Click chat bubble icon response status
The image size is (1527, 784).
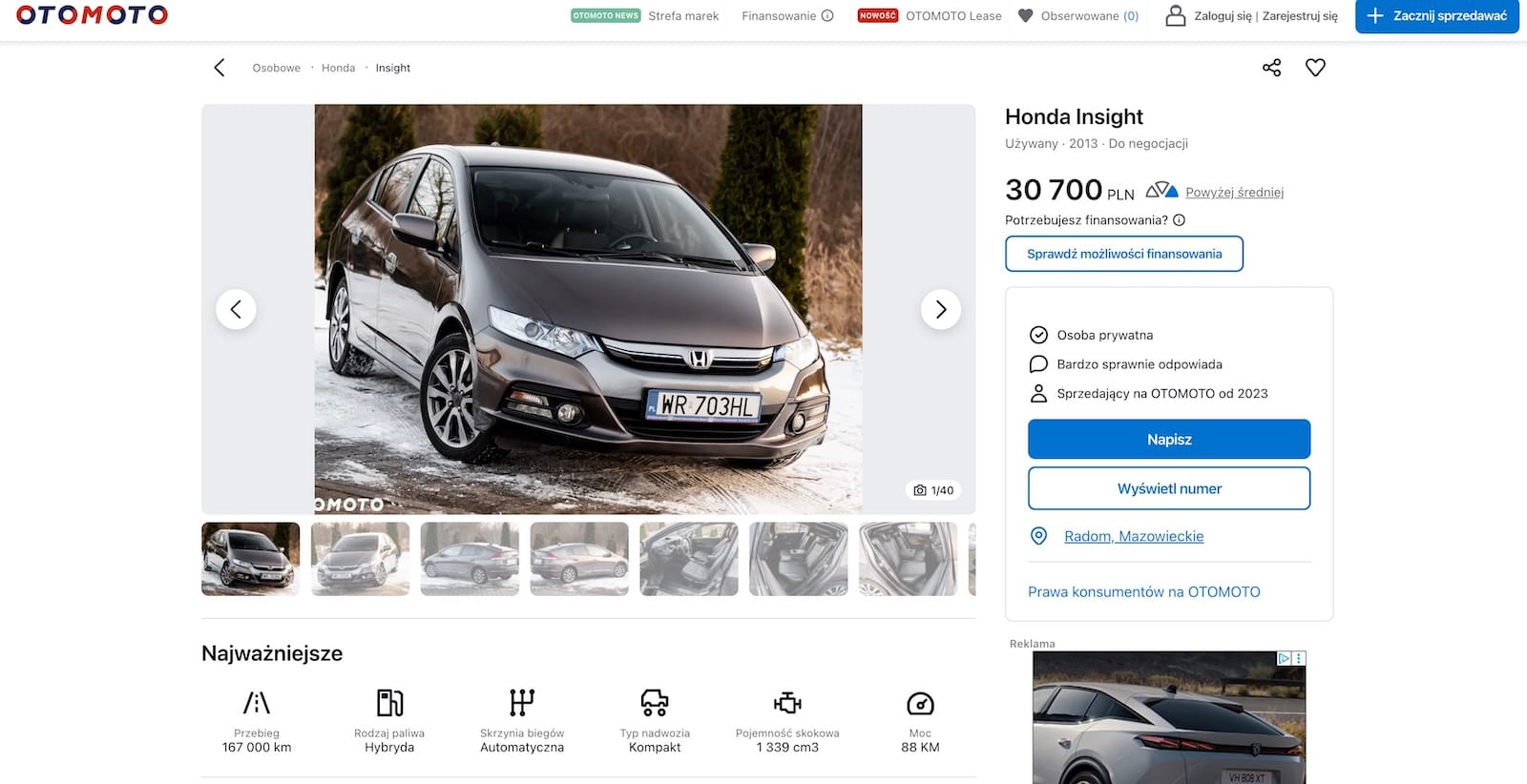point(1038,364)
